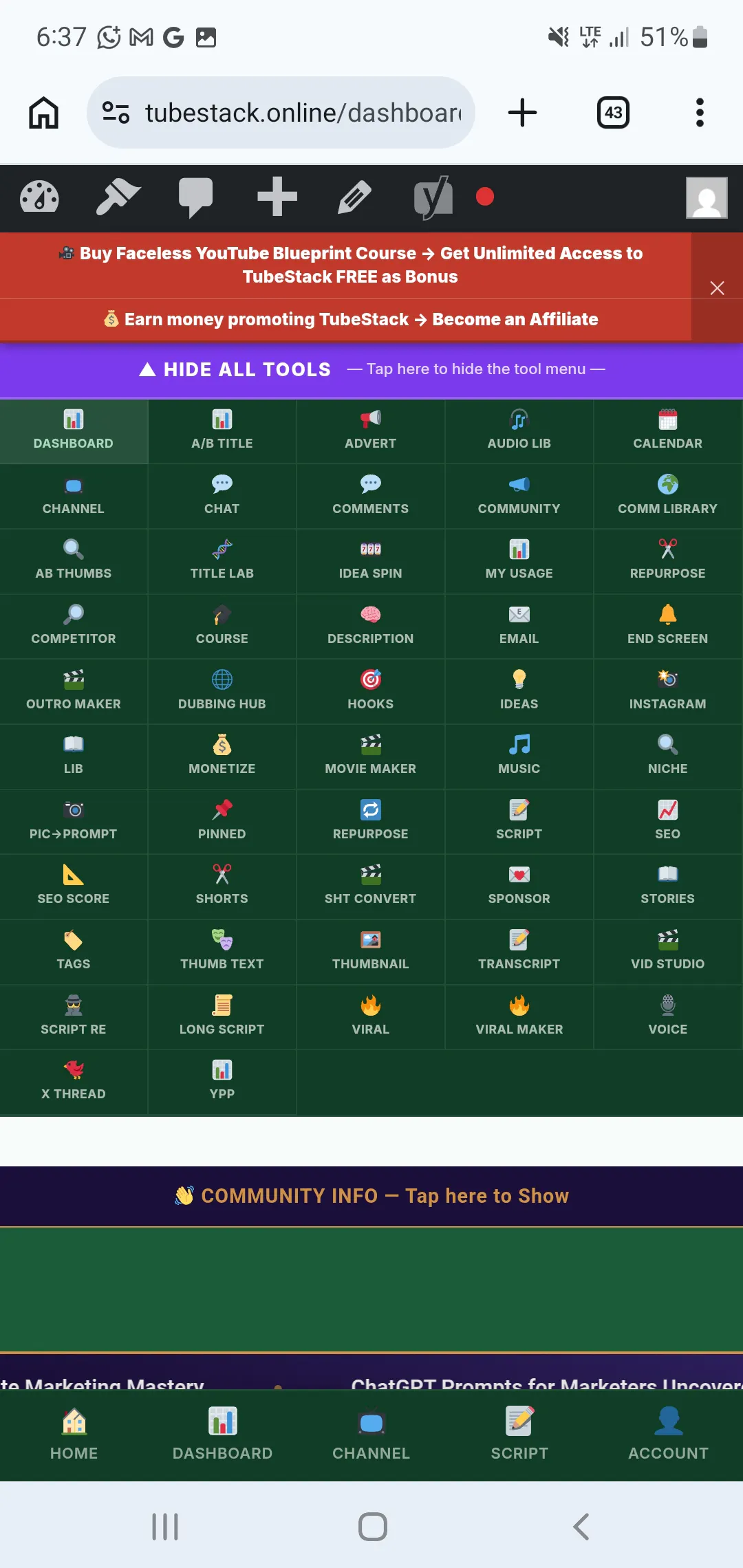743x1568 pixels.
Task: Open the Comm Library tool
Action: click(x=668, y=497)
